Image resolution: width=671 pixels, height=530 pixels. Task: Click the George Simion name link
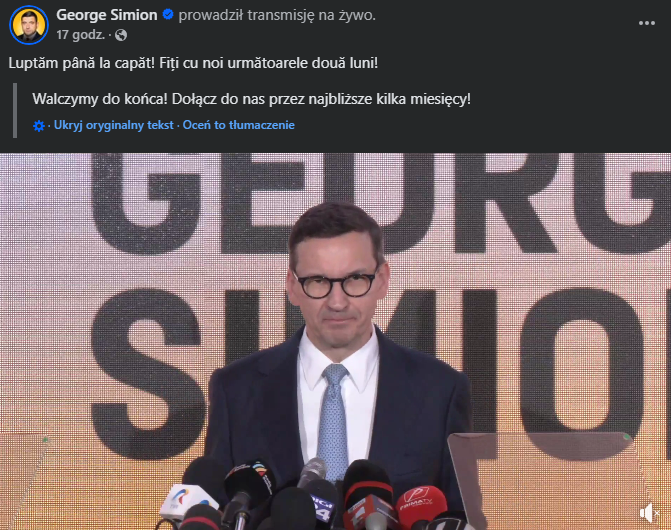tap(107, 15)
